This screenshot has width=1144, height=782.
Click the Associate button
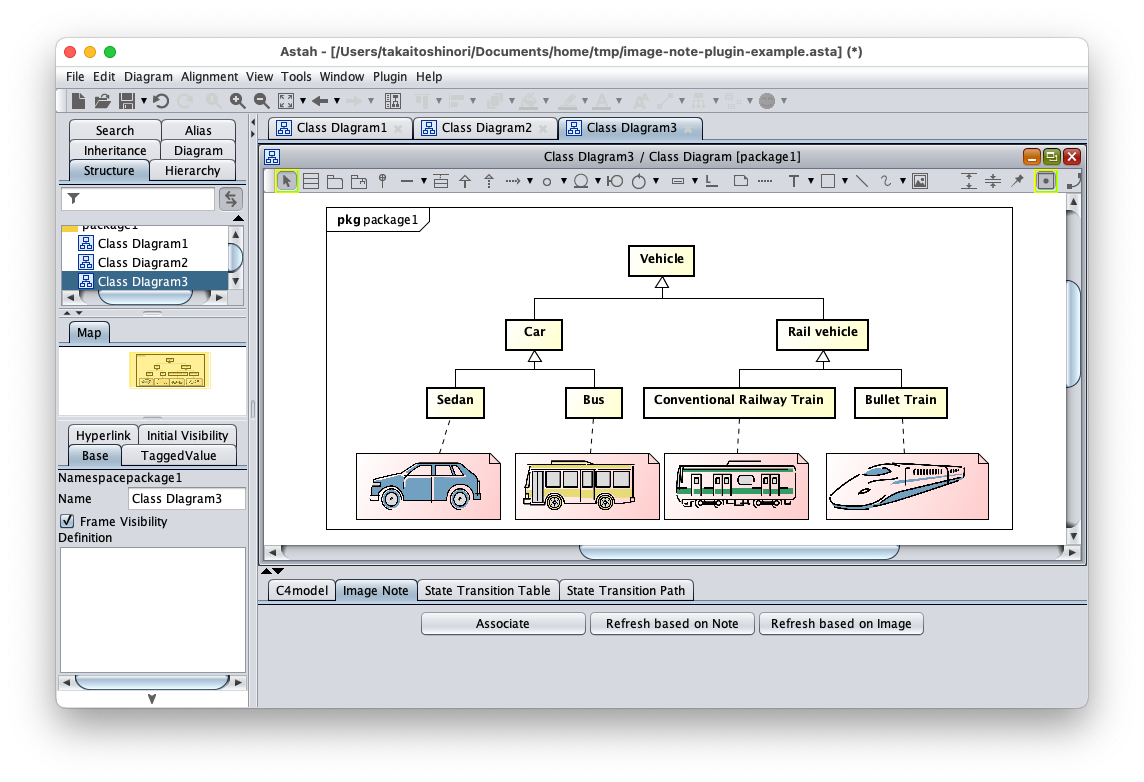pos(502,624)
